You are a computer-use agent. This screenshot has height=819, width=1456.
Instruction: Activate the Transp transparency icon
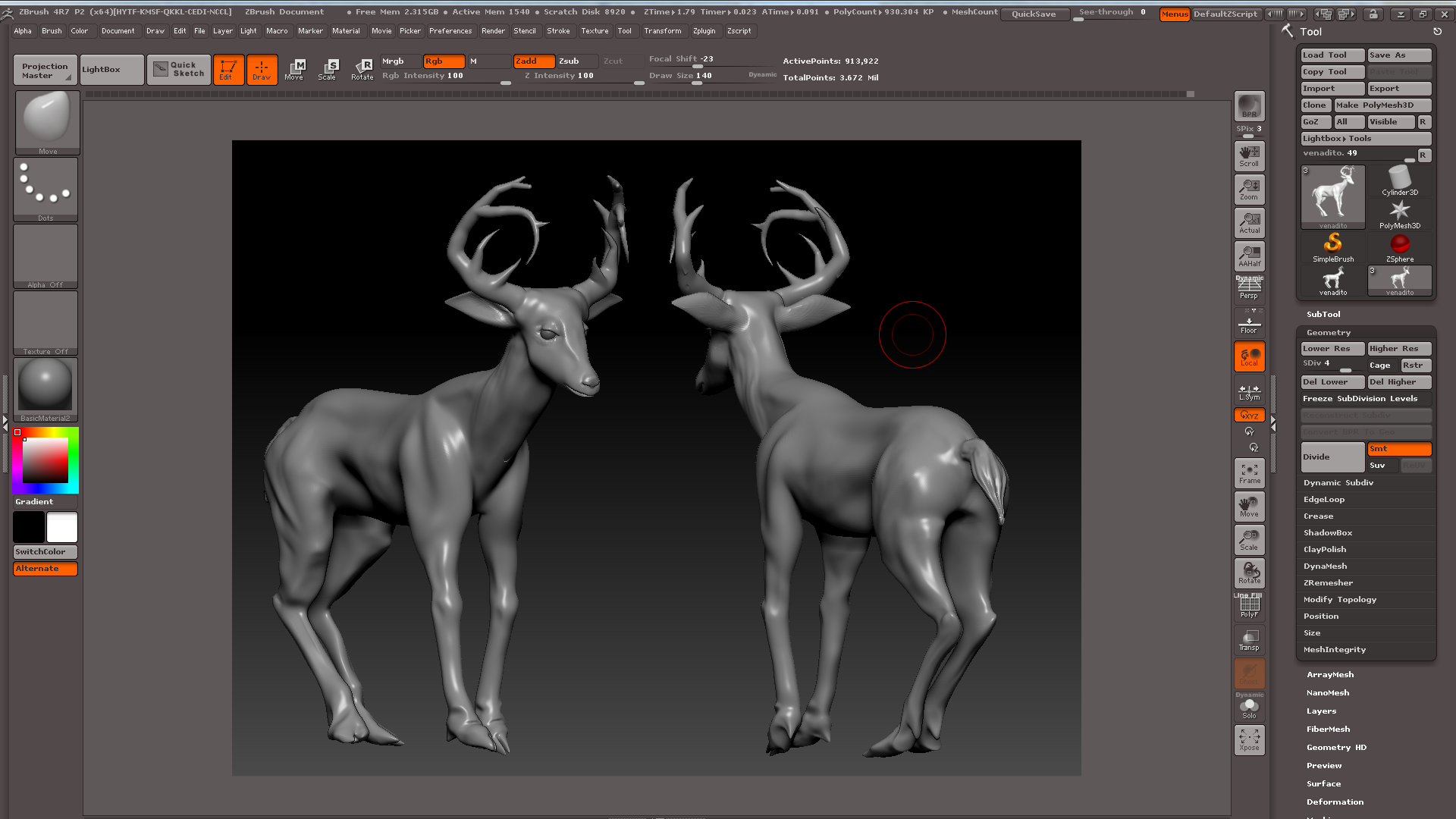click(x=1249, y=640)
